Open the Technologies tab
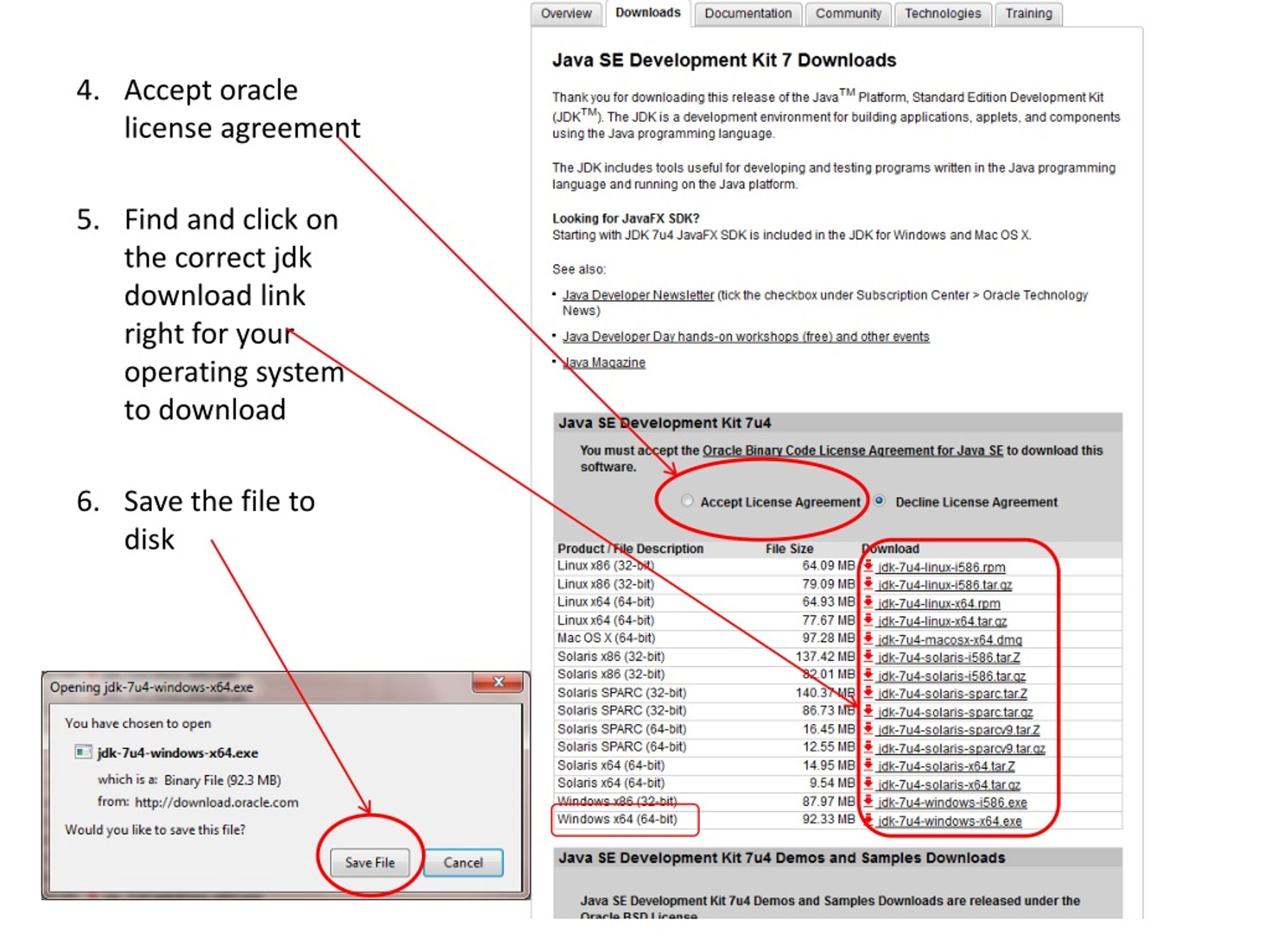This screenshot has height=952, width=1270. click(x=943, y=14)
